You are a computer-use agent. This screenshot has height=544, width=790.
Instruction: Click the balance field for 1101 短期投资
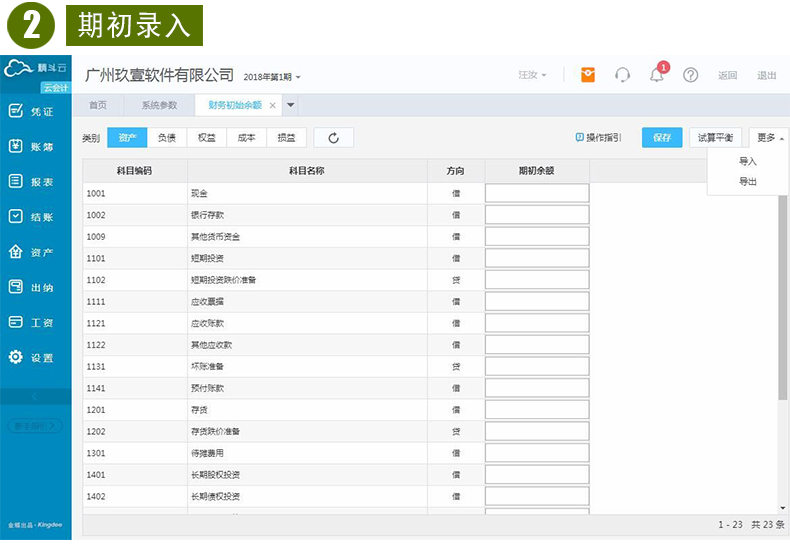pyautogui.click(x=537, y=258)
